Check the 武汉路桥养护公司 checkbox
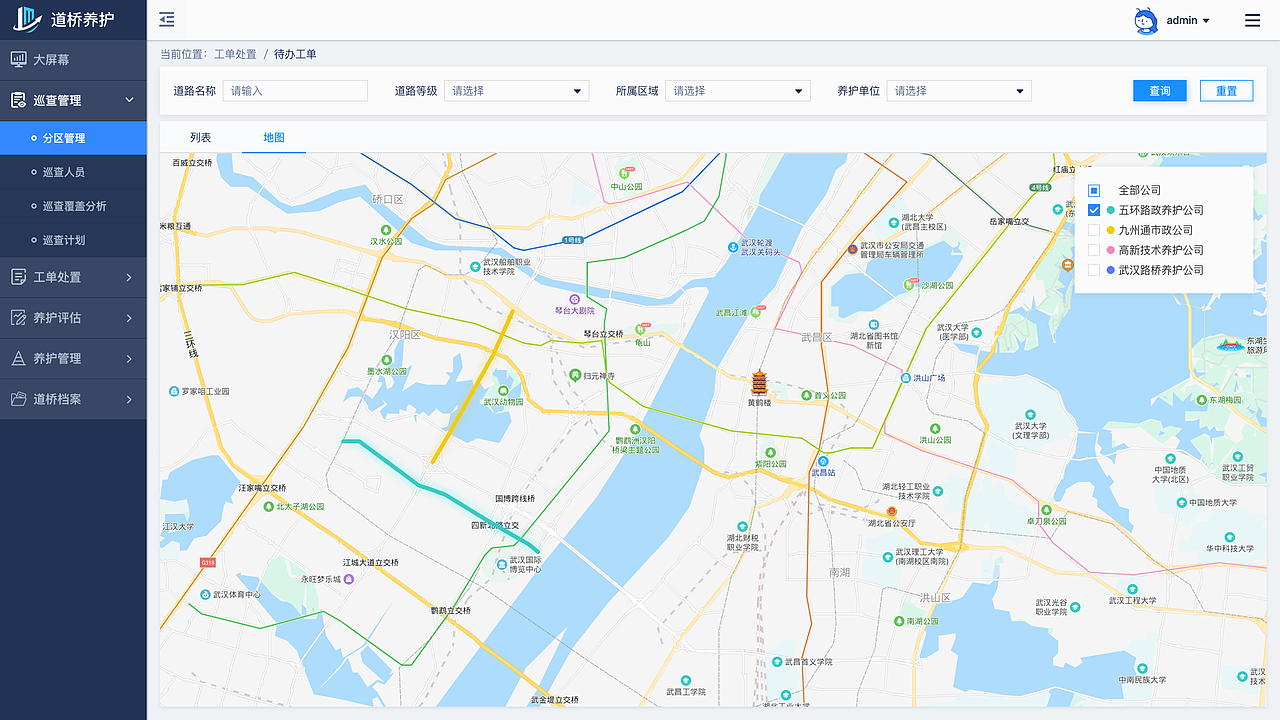Screen dimensions: 1280x720 click(x=1094, y=270)
